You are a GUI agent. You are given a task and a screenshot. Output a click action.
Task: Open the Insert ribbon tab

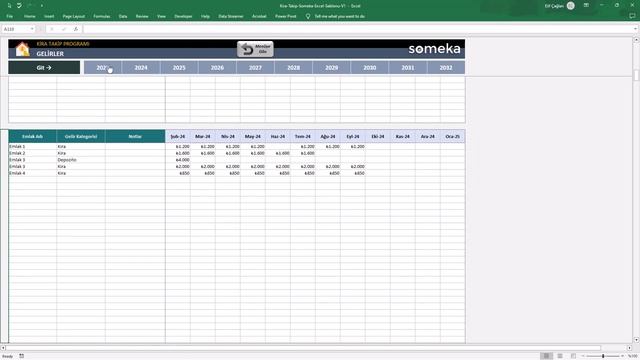49,16
